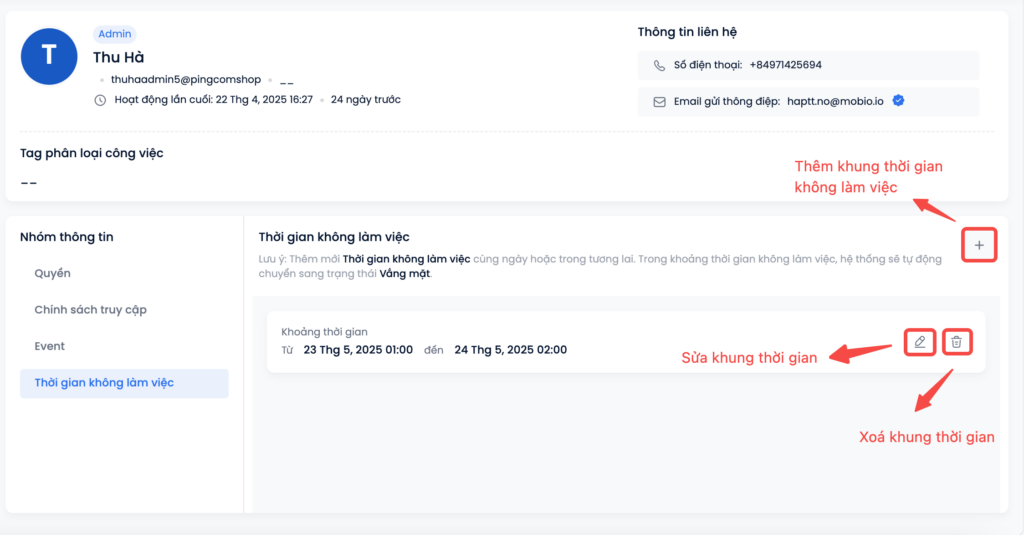Screen dimensions: 1024x535
Task: Click the name Thu Hà
Action: 118,57
